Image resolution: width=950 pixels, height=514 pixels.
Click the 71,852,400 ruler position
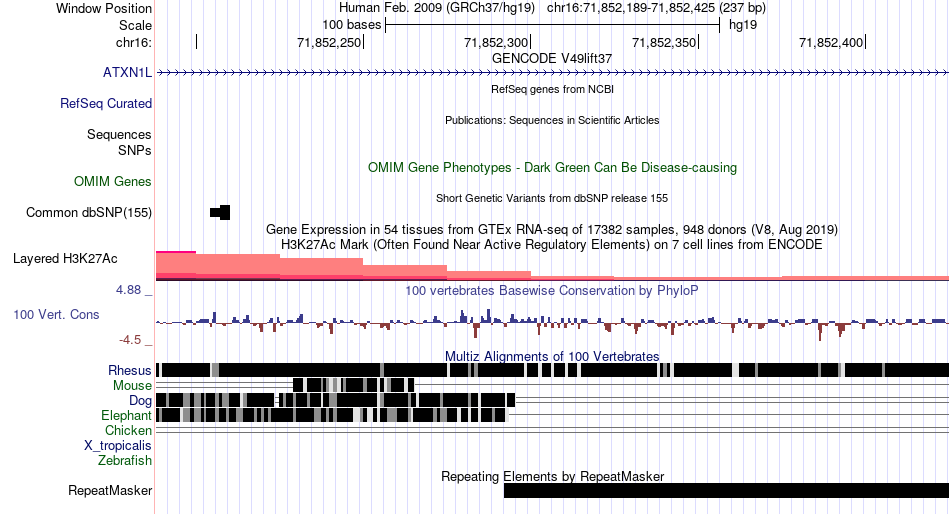[x=831, y=43]
